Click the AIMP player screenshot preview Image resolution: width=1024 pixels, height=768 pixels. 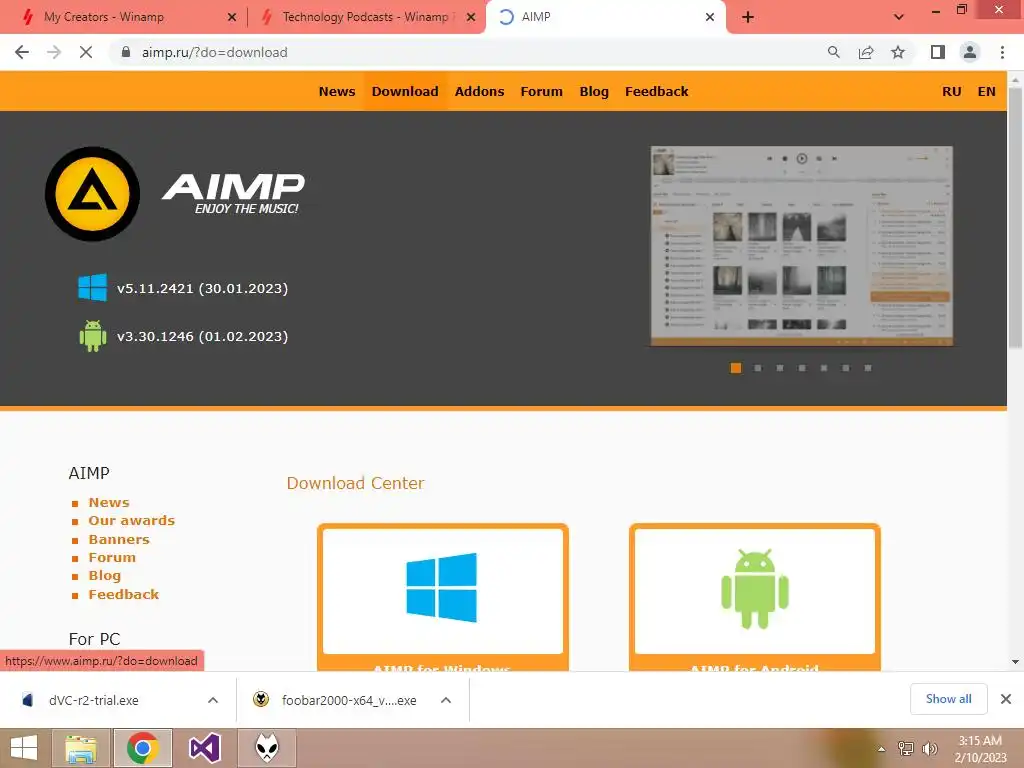tap(801, 246)
